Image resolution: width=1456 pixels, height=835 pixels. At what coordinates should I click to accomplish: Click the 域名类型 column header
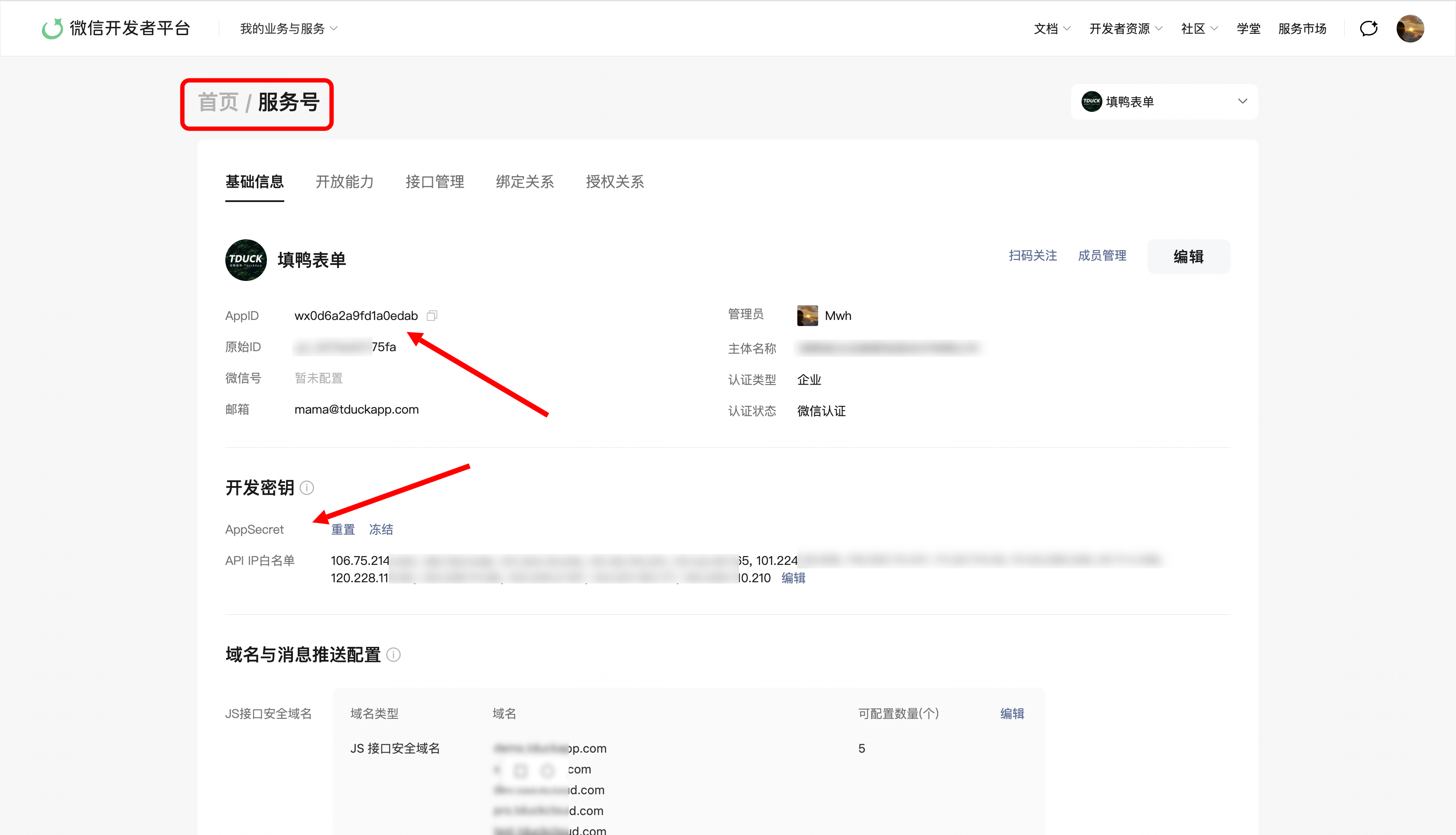point(374,714)
